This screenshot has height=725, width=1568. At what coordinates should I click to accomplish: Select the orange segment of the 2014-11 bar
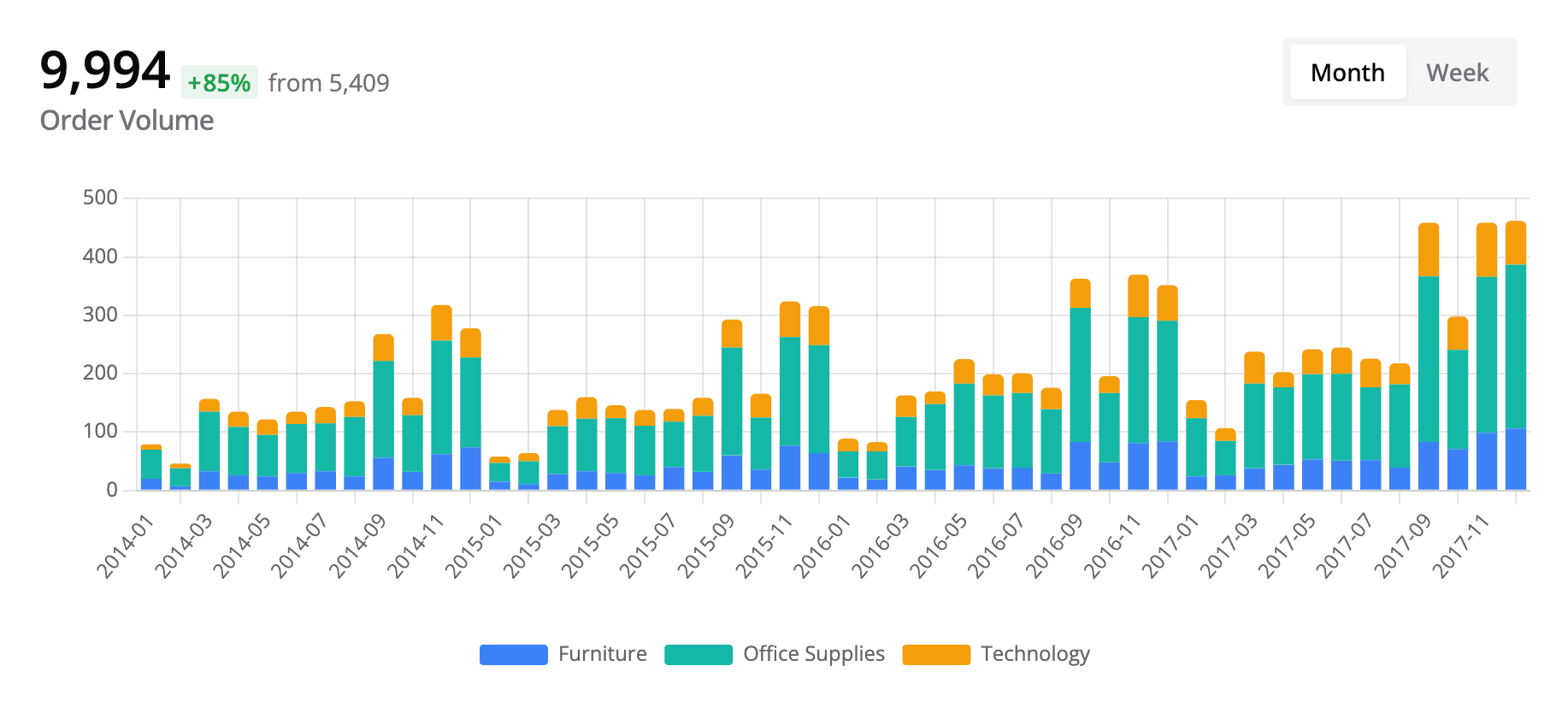(441, 322)
